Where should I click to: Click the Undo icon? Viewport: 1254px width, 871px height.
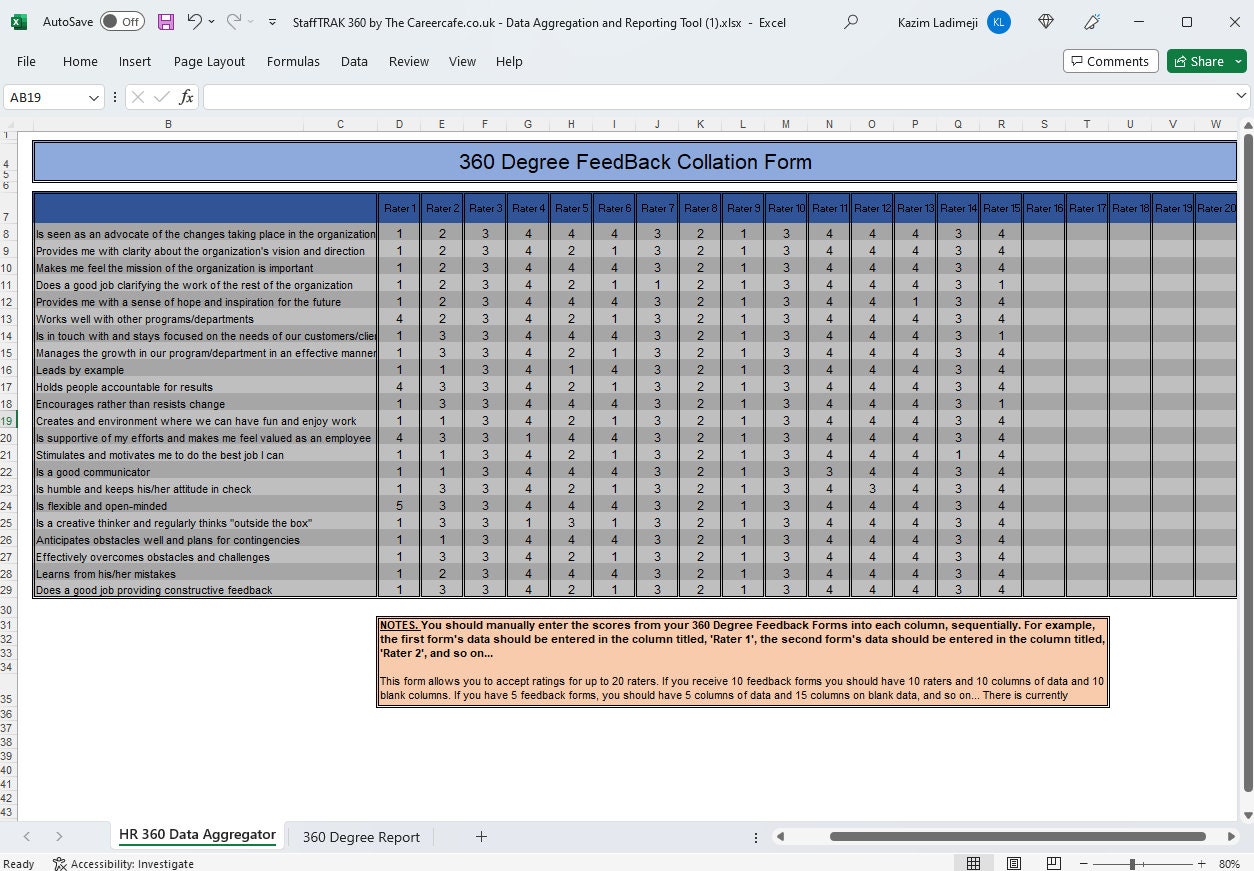click(193, 21)
